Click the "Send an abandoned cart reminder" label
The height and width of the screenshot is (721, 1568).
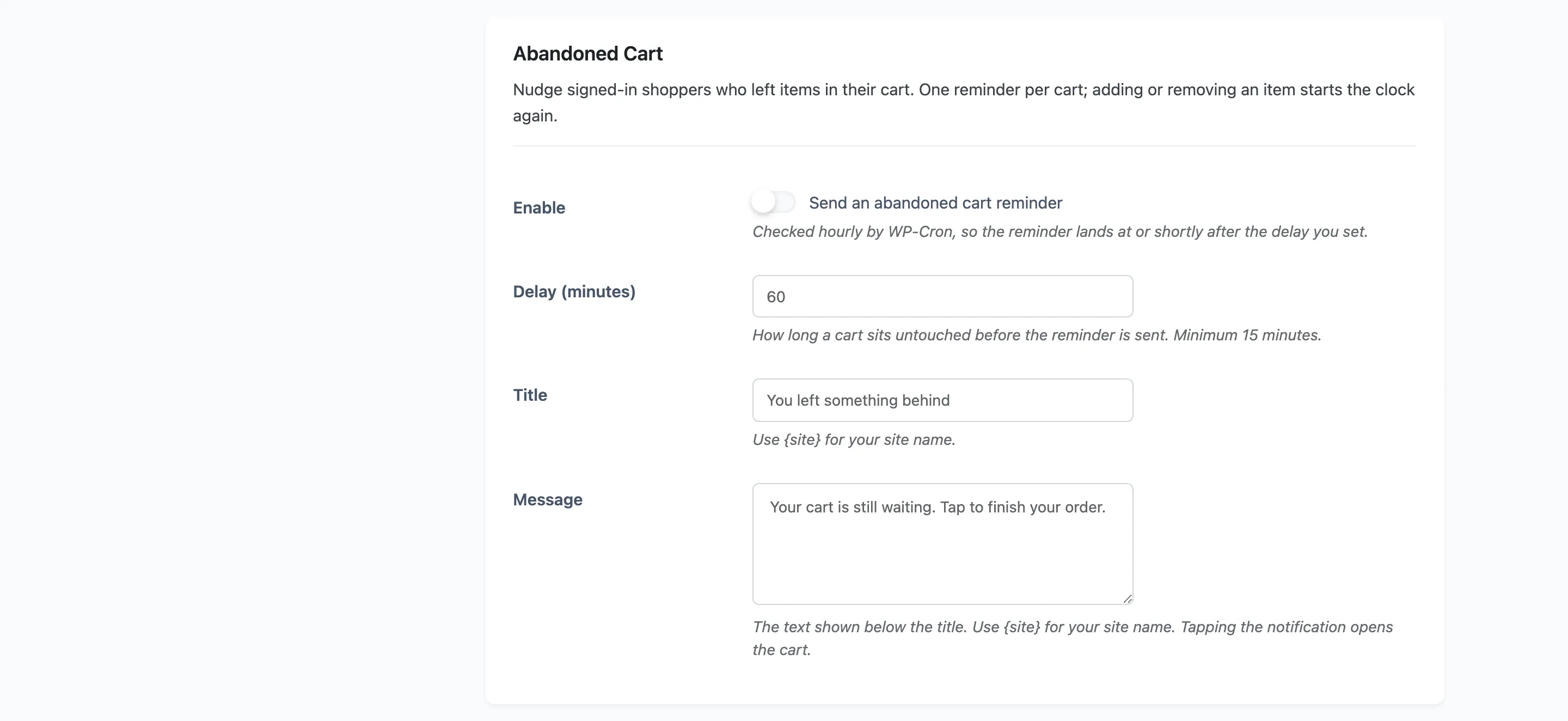tap(935, 203)
